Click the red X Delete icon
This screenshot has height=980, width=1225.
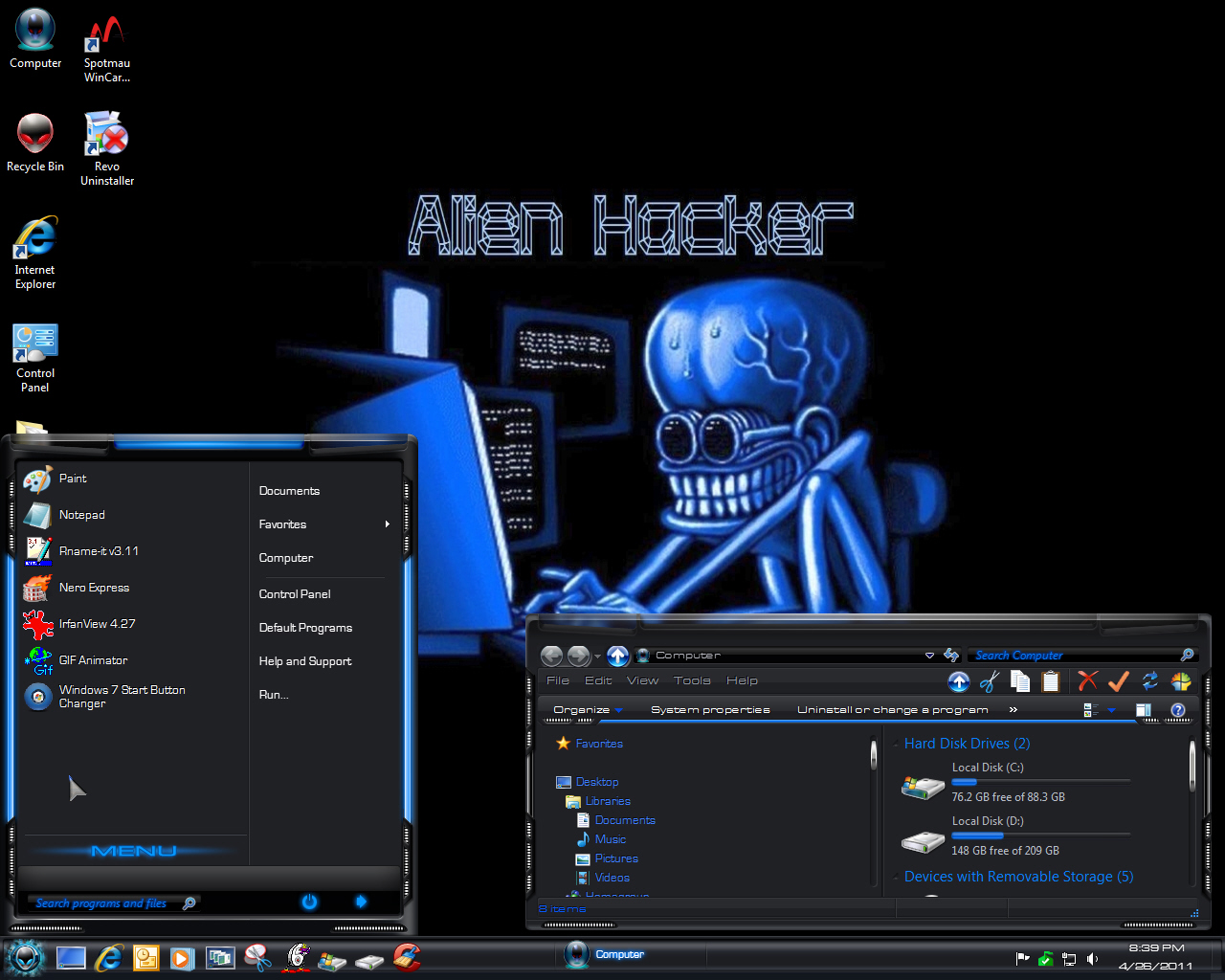coord(1087,680)
